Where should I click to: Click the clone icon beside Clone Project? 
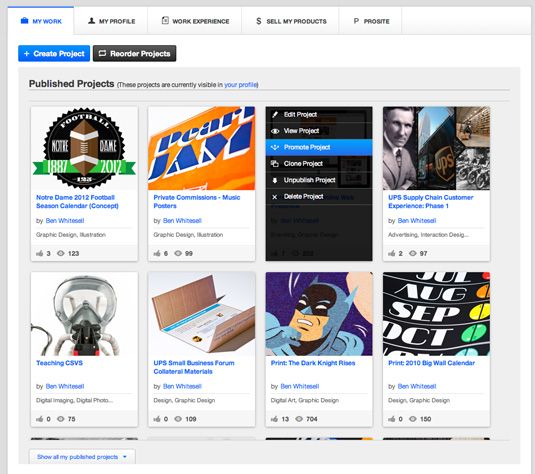275,164
